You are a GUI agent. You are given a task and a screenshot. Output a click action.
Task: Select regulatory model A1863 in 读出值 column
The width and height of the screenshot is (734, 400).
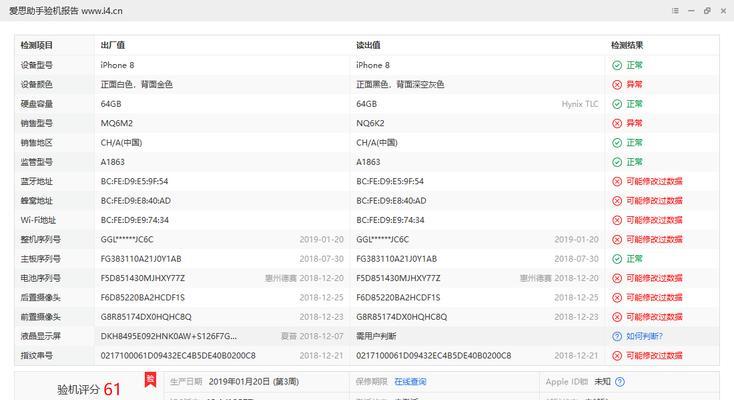pyautogui.click(x=368, y=162)
